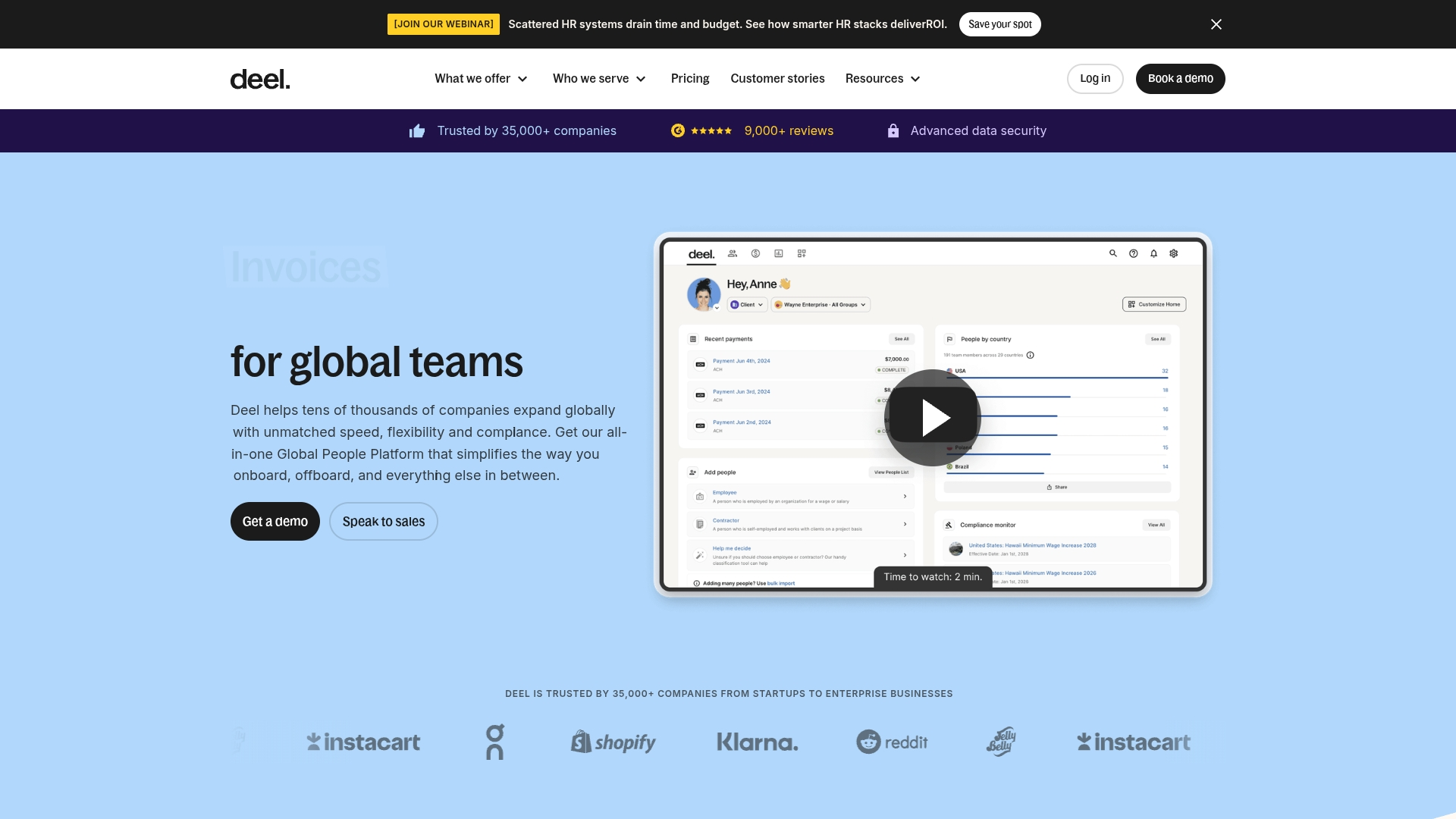This screenshot has height=819, width=1456.
Task: Click the On running logo
Action: [x=495, y=742]
